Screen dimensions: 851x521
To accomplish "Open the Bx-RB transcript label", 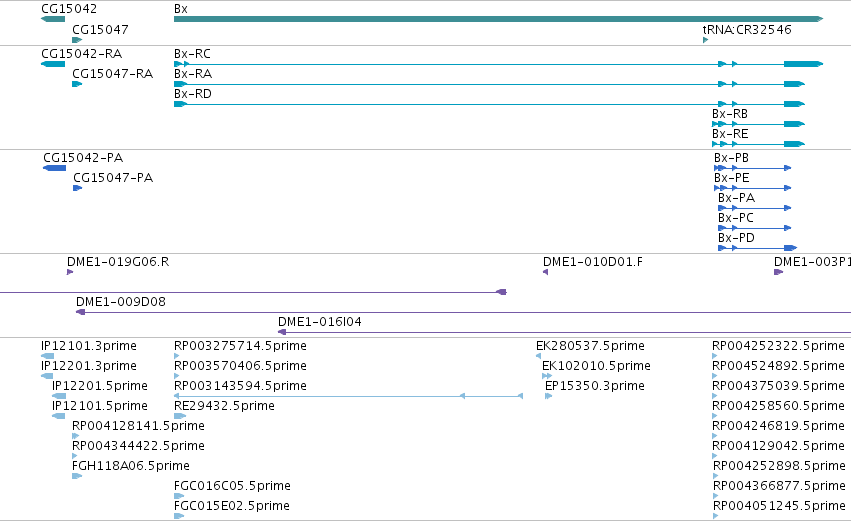I will click(730, 114).
